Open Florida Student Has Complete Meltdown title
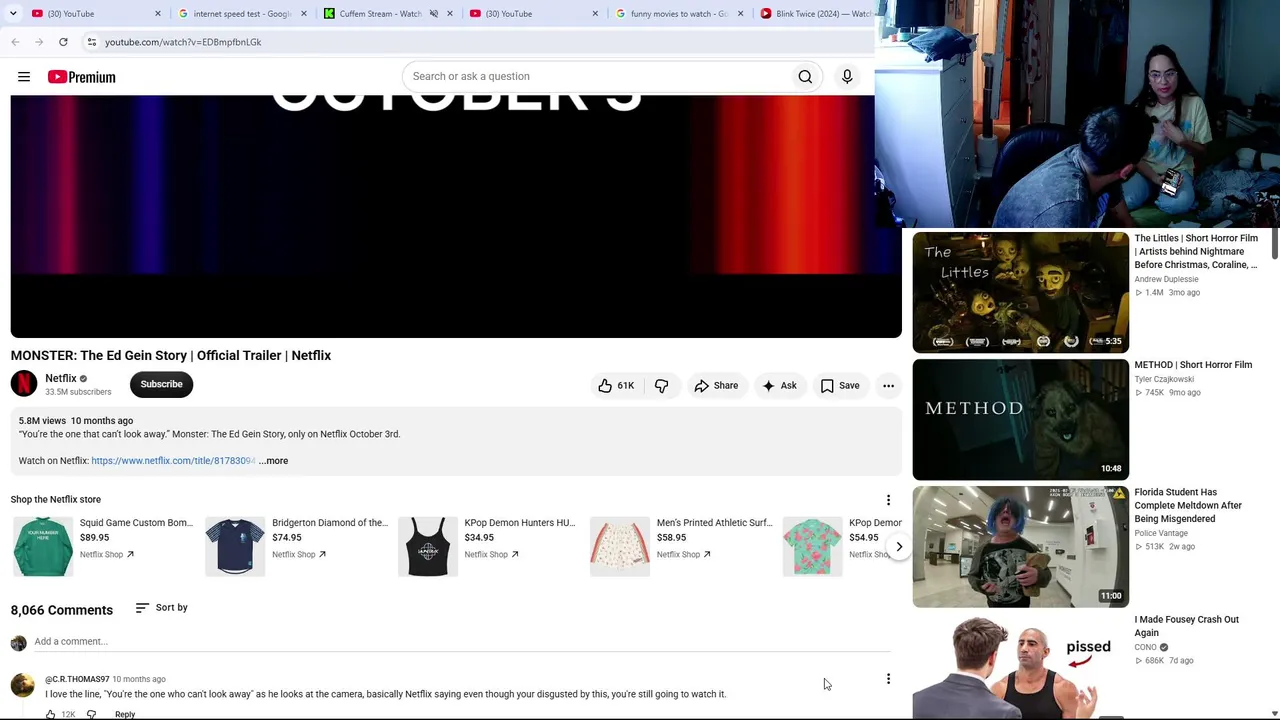The width and height of the screenshot is (1280, 720). 1188,505
